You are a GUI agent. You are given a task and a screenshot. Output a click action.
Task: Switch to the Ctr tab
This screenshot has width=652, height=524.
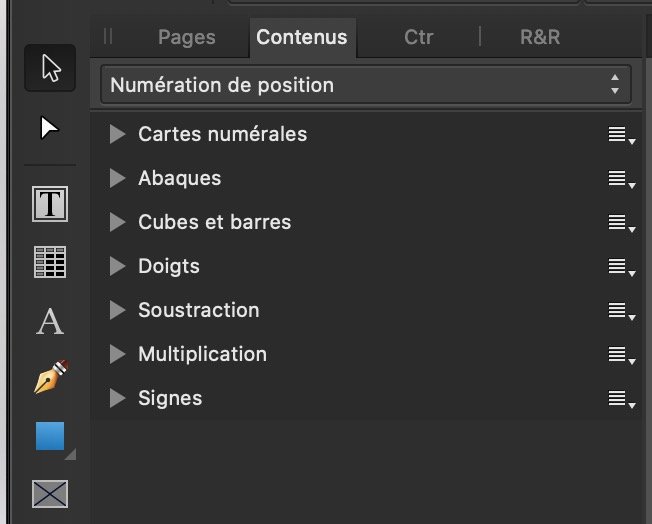point(419,37)
